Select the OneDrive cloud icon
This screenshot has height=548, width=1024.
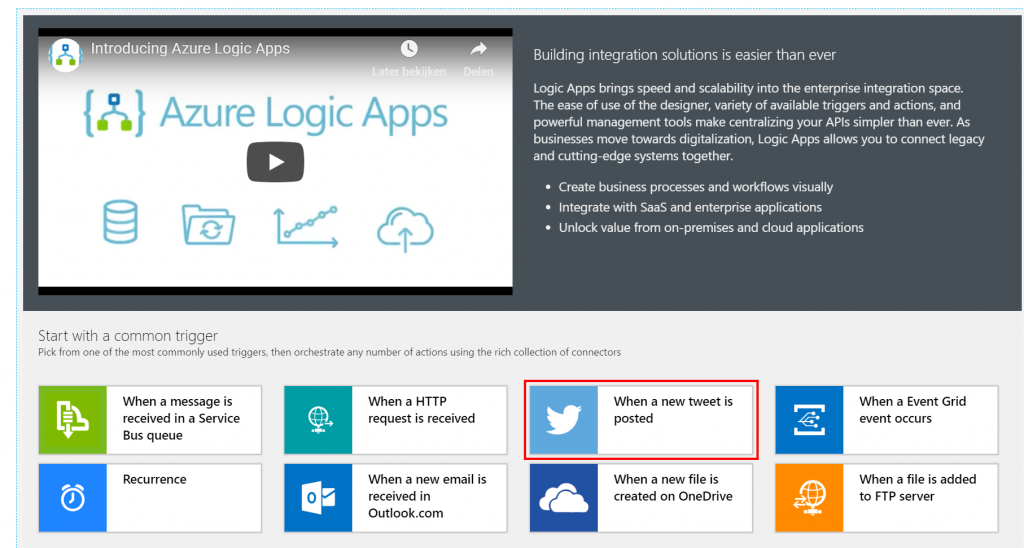coord(564,498)
